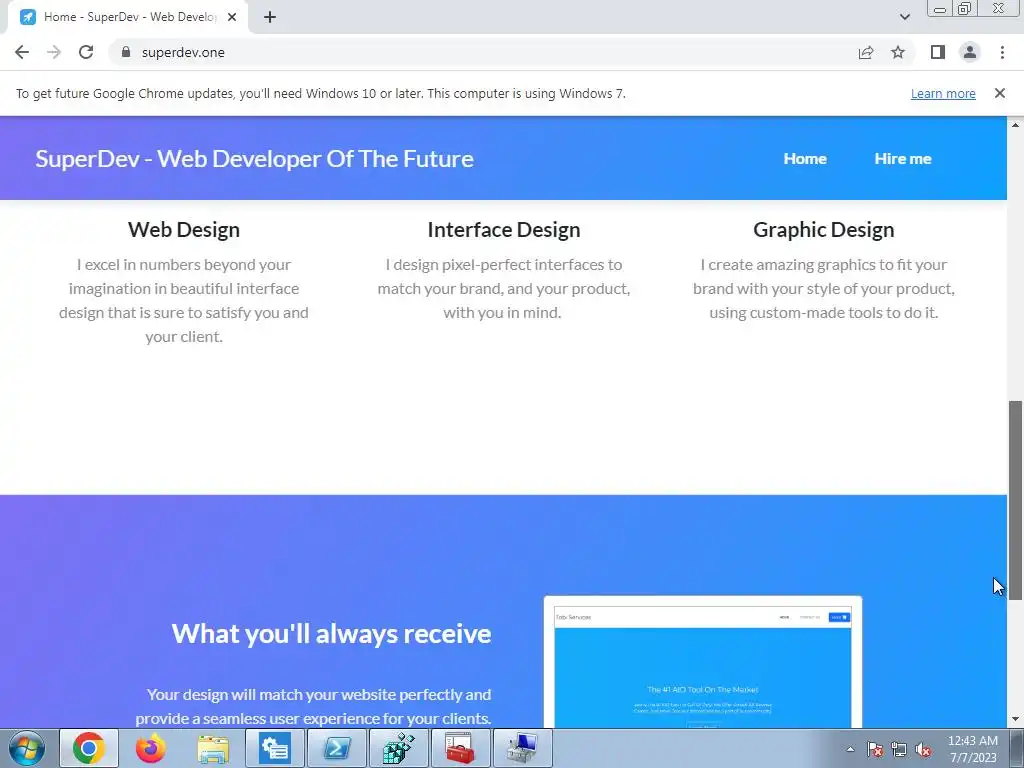Viewport: 1024px width, 768px height.
Task: Click the website preview screenshot thumbnail
Action: (x=703, y=662)
